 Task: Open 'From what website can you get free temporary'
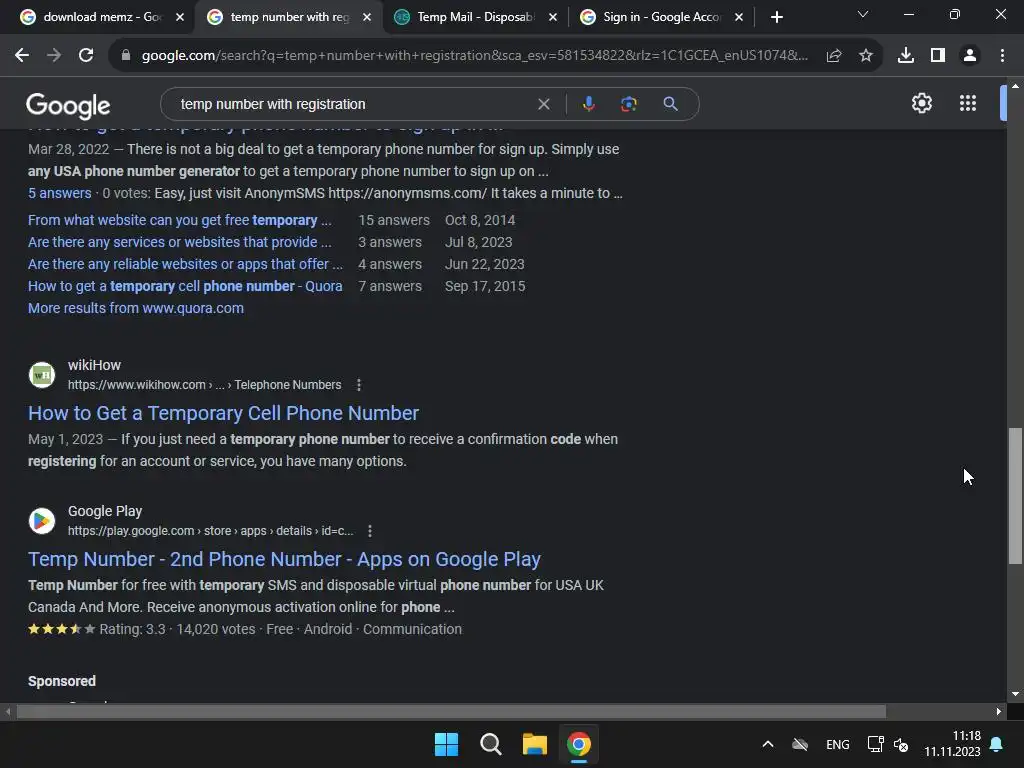pyautogui.click(x=180, y=220)
